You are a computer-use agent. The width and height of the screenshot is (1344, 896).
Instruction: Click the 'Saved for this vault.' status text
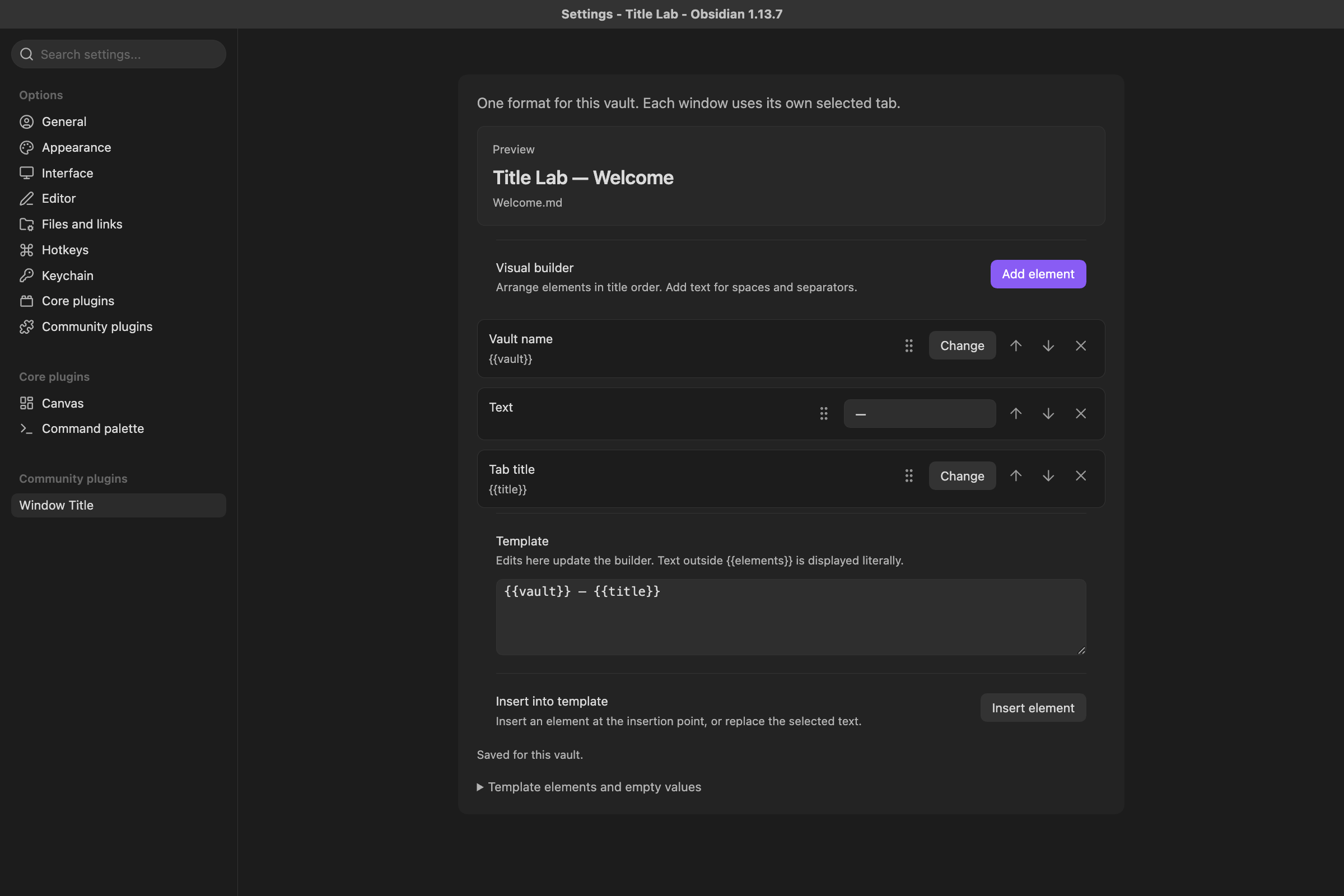click(530, 755)
